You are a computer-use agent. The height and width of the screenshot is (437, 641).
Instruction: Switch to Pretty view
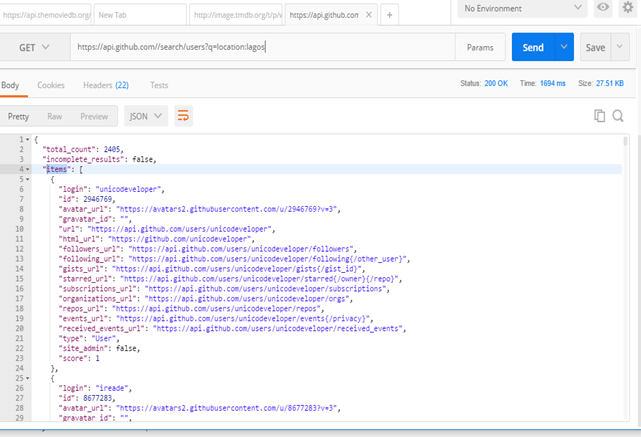click(18, 117)
